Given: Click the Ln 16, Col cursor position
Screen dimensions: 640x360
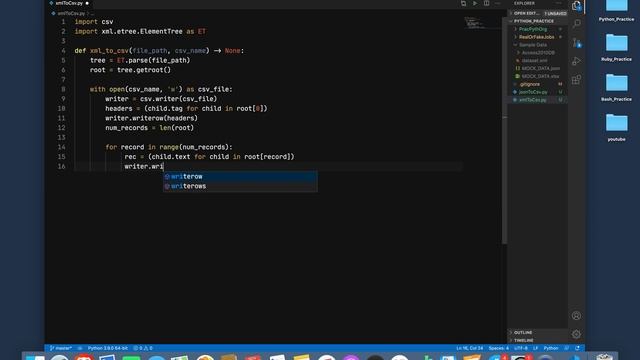Looking at the screenshot, I should point(469,348).
